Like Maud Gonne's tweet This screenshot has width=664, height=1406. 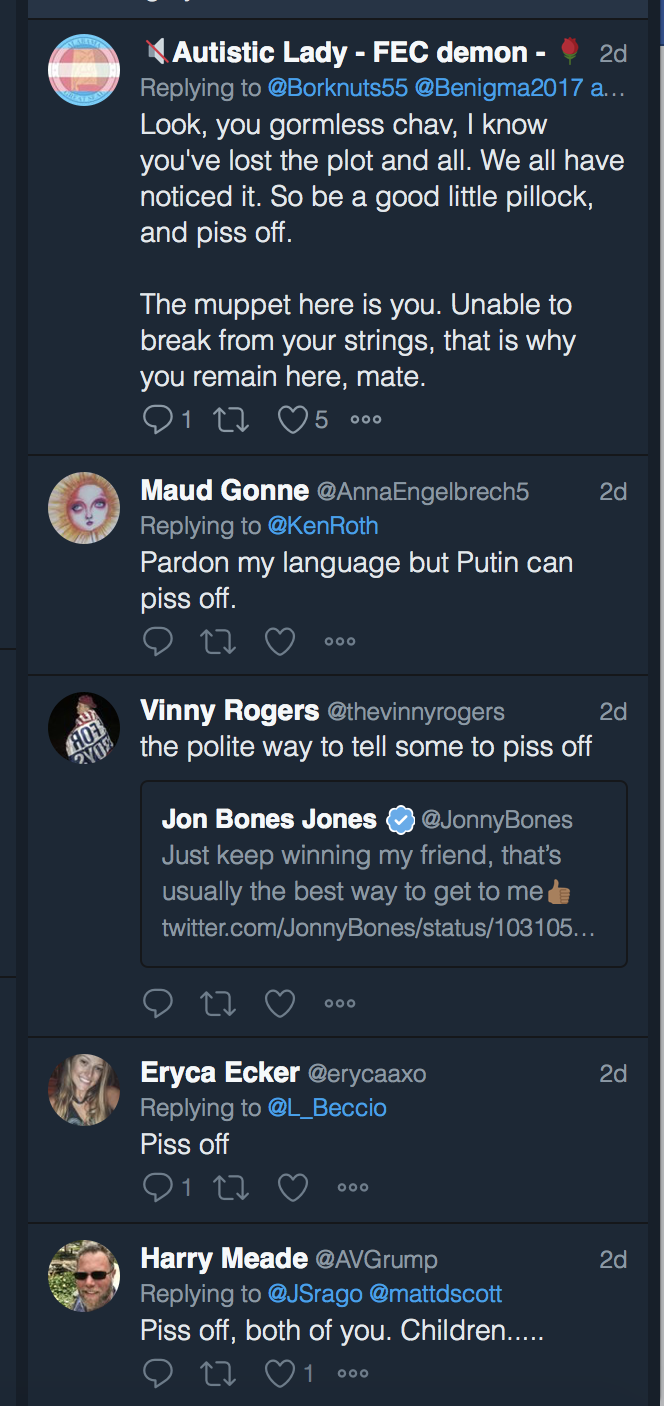point(279,641)
